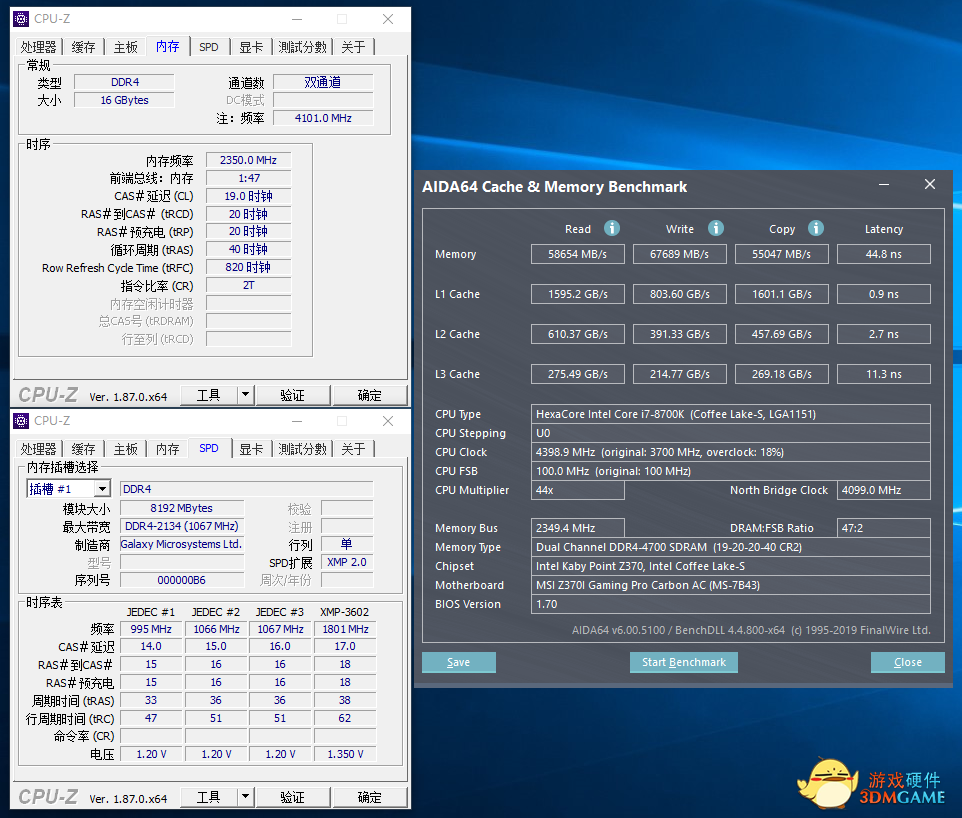962x818 pixels.
Task: Switch to SPD tab in top CPU-Z window
Action: tap(209, 47)
